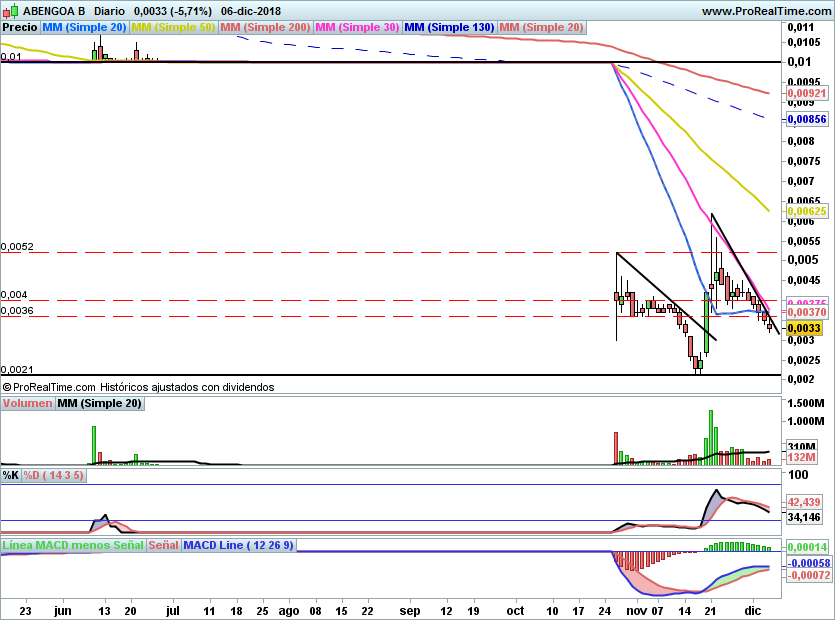This screenshot has width=835, height=620.
Task: Select the Linea MACD menos Señal label
Action: (73, 545)
